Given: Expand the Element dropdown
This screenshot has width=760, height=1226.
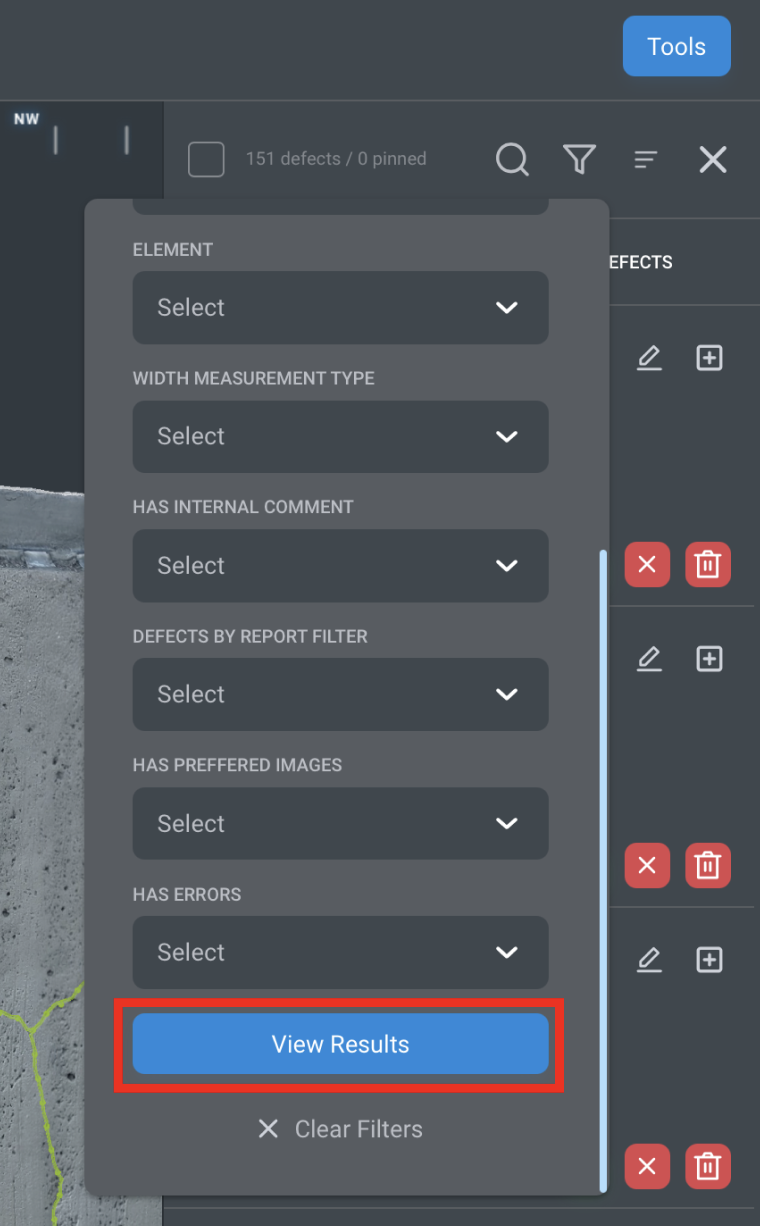Looking at the screenshot, I should 340,307.
